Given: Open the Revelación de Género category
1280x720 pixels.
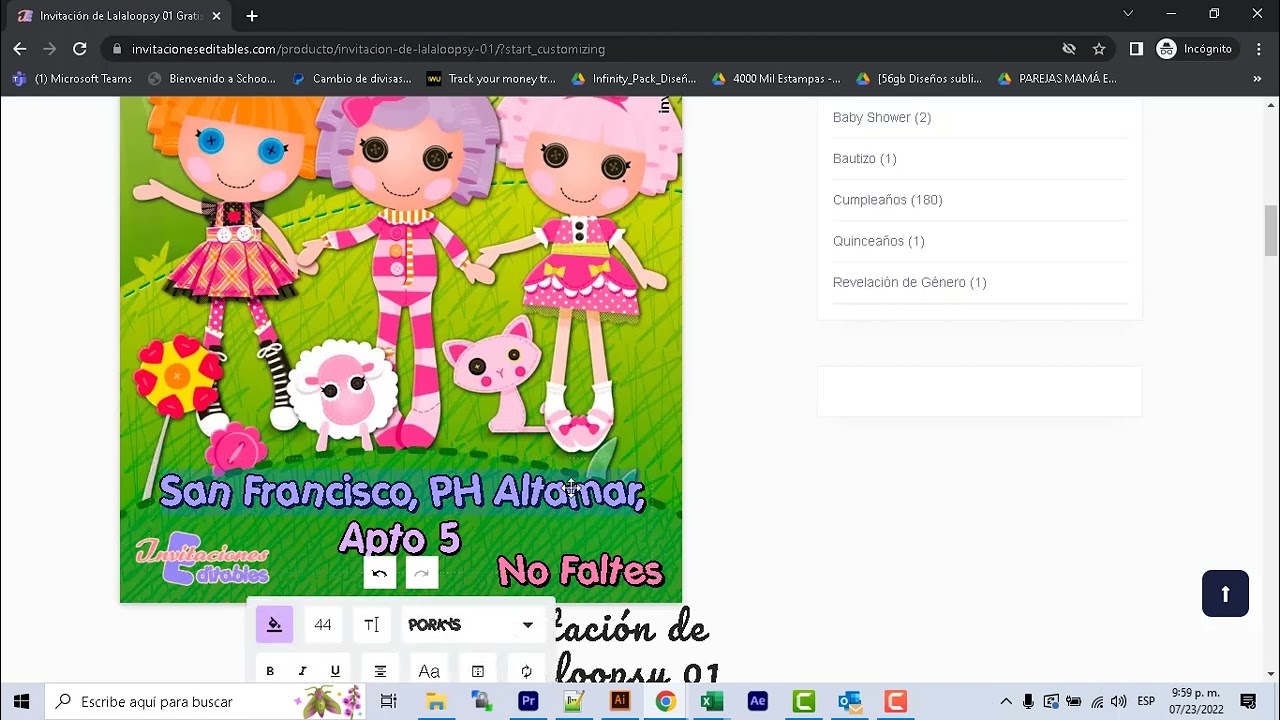Looking at the screenshot, I should coord(909,282).
